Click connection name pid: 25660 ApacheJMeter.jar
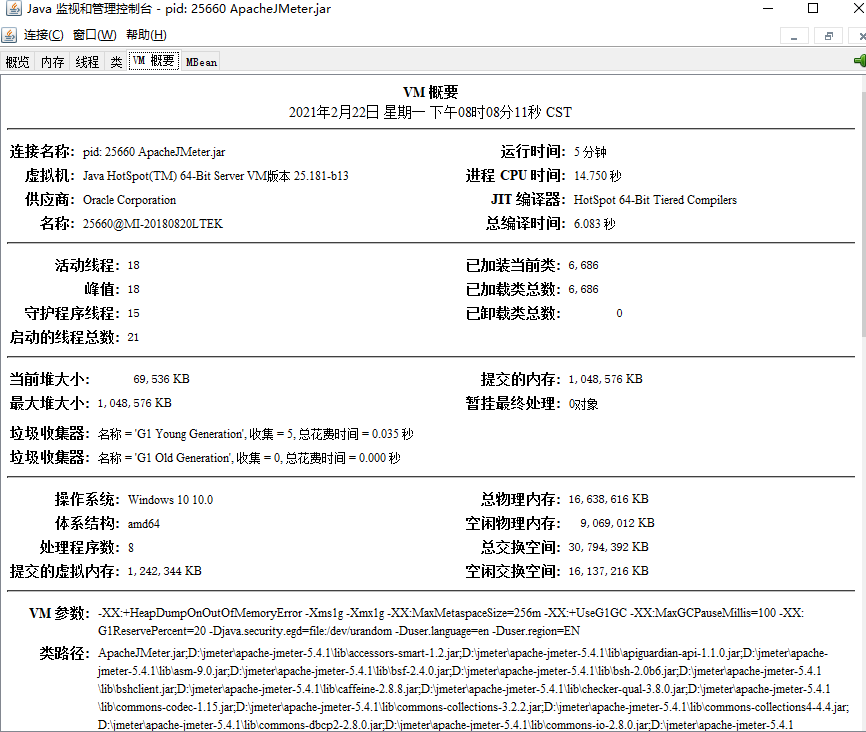 coord(154,152)
